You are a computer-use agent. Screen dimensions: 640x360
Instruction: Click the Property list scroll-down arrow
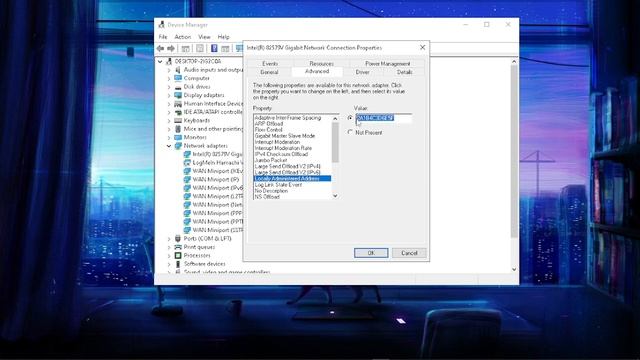tap(335, 196)
